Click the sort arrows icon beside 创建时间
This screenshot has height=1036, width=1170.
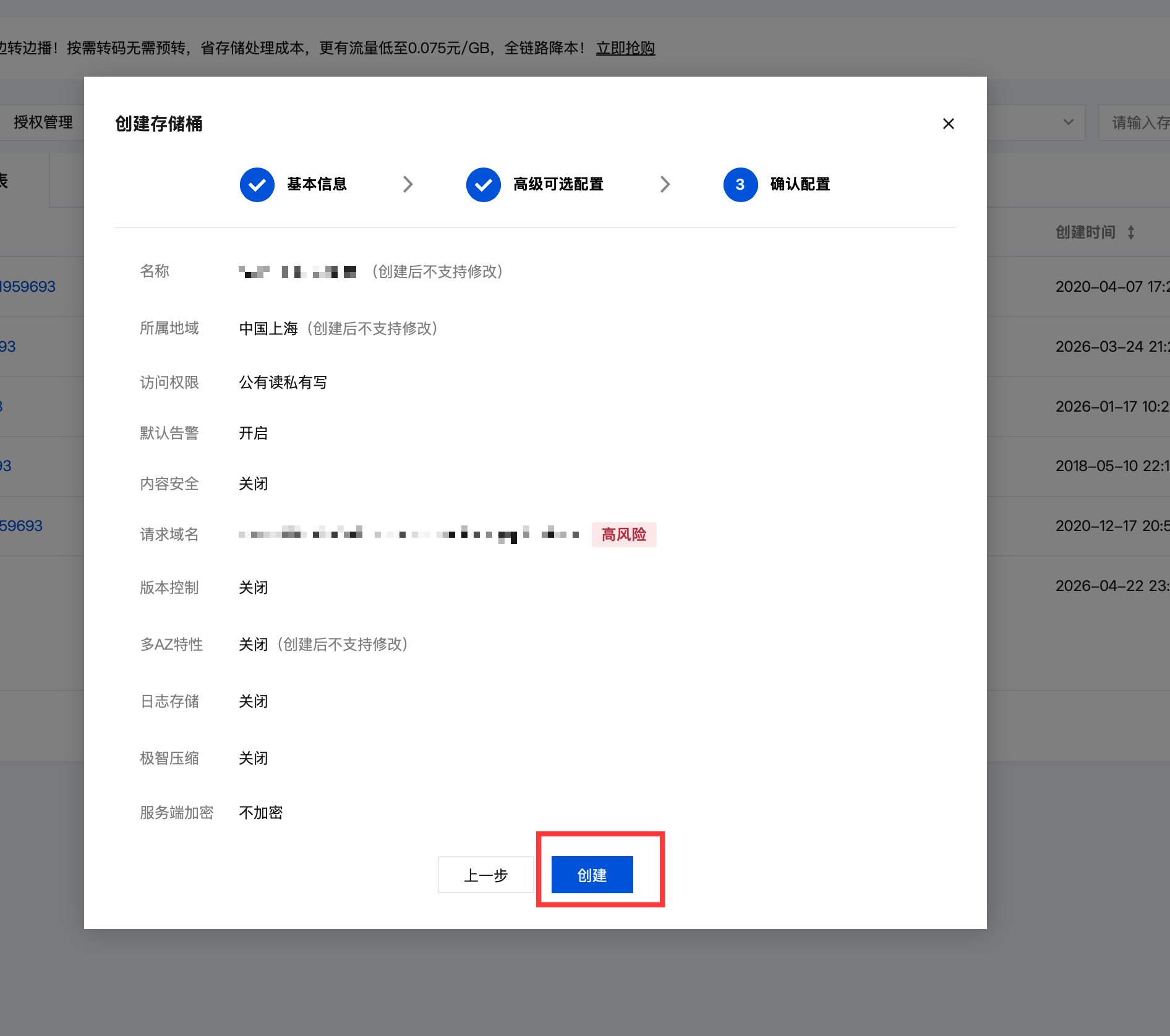pyautogui.click(x=1132, y=232)
